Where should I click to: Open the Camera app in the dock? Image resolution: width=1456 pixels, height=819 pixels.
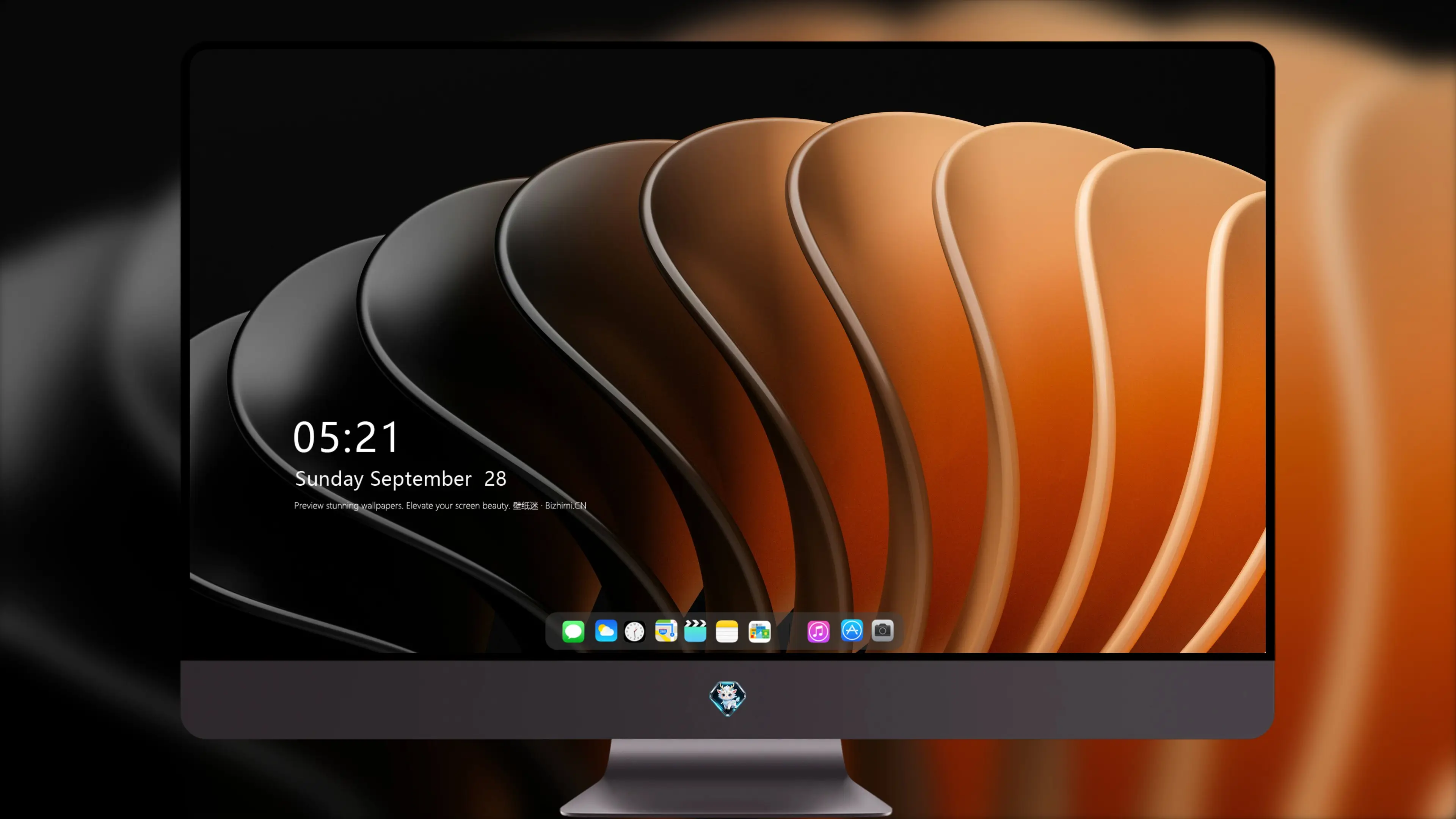(x=882, y=630)
